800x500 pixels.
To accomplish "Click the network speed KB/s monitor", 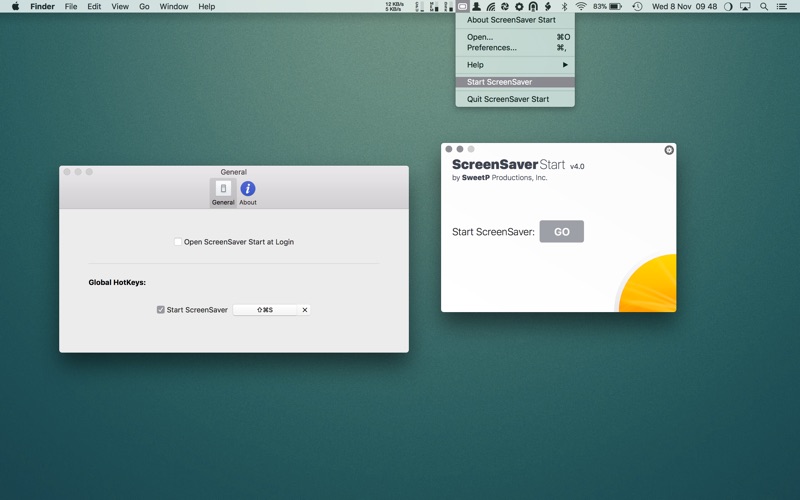I will point(394,7).
